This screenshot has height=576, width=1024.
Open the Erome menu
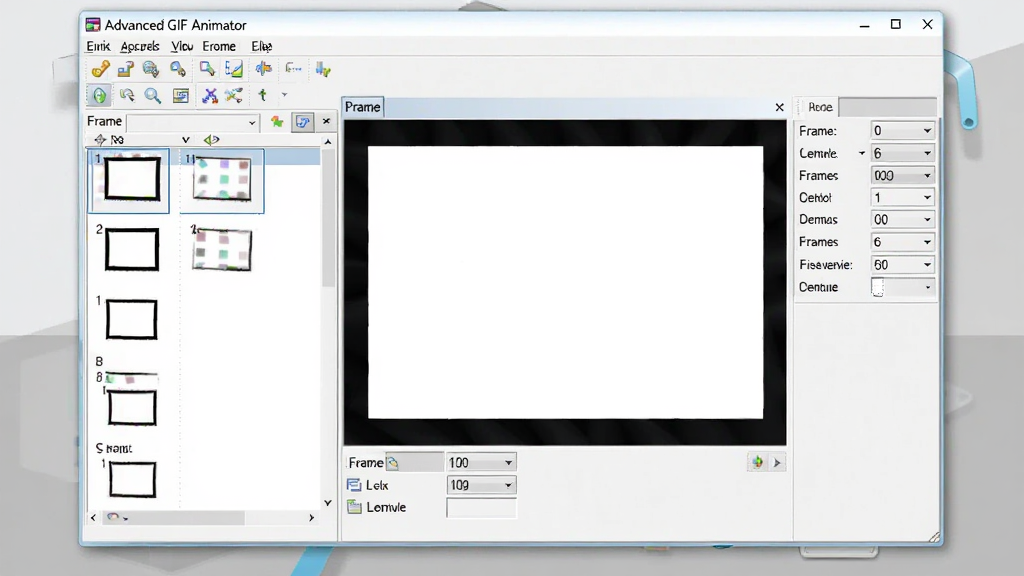tap(219, 46)
